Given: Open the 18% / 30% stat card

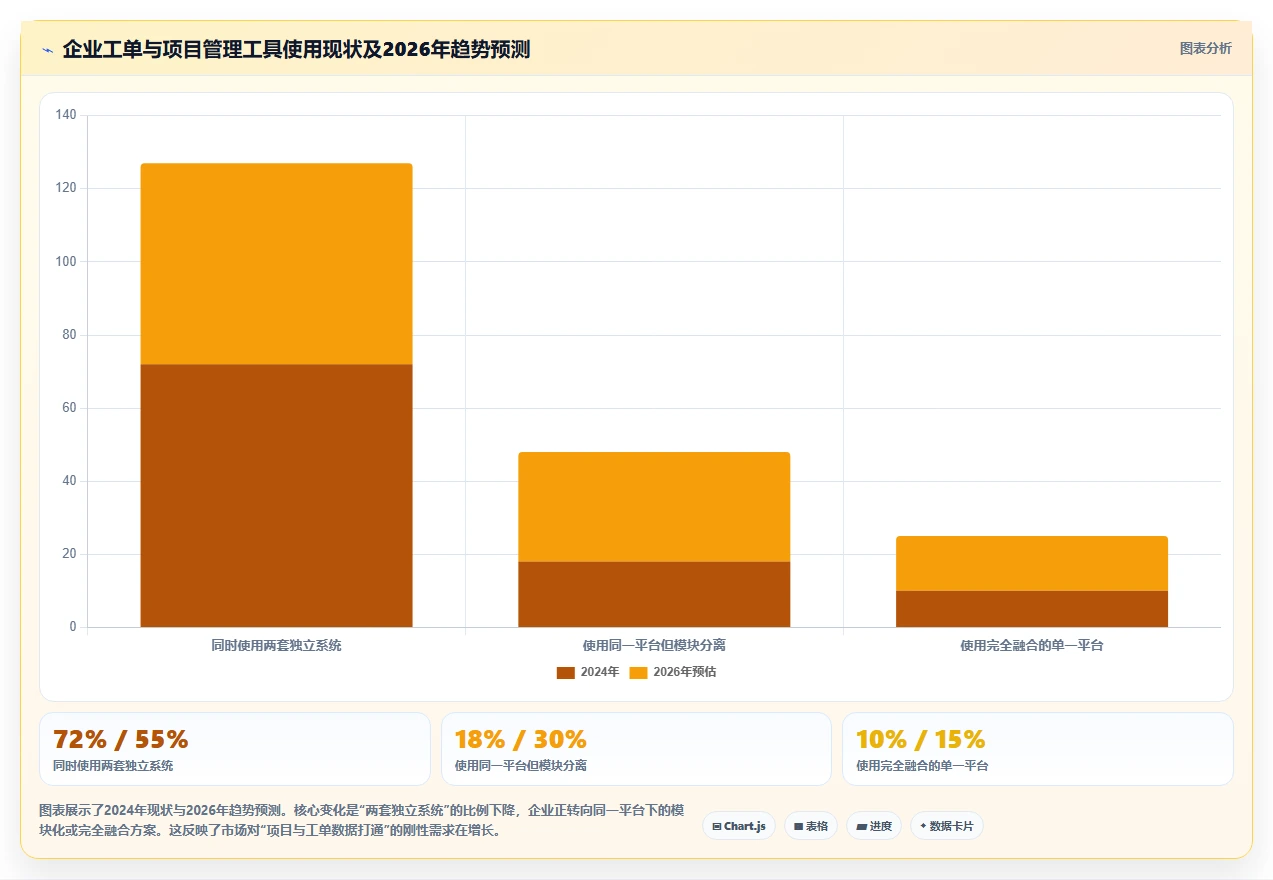Looking at the screenshot, I should pyautogui.click(x=636, y=749).
